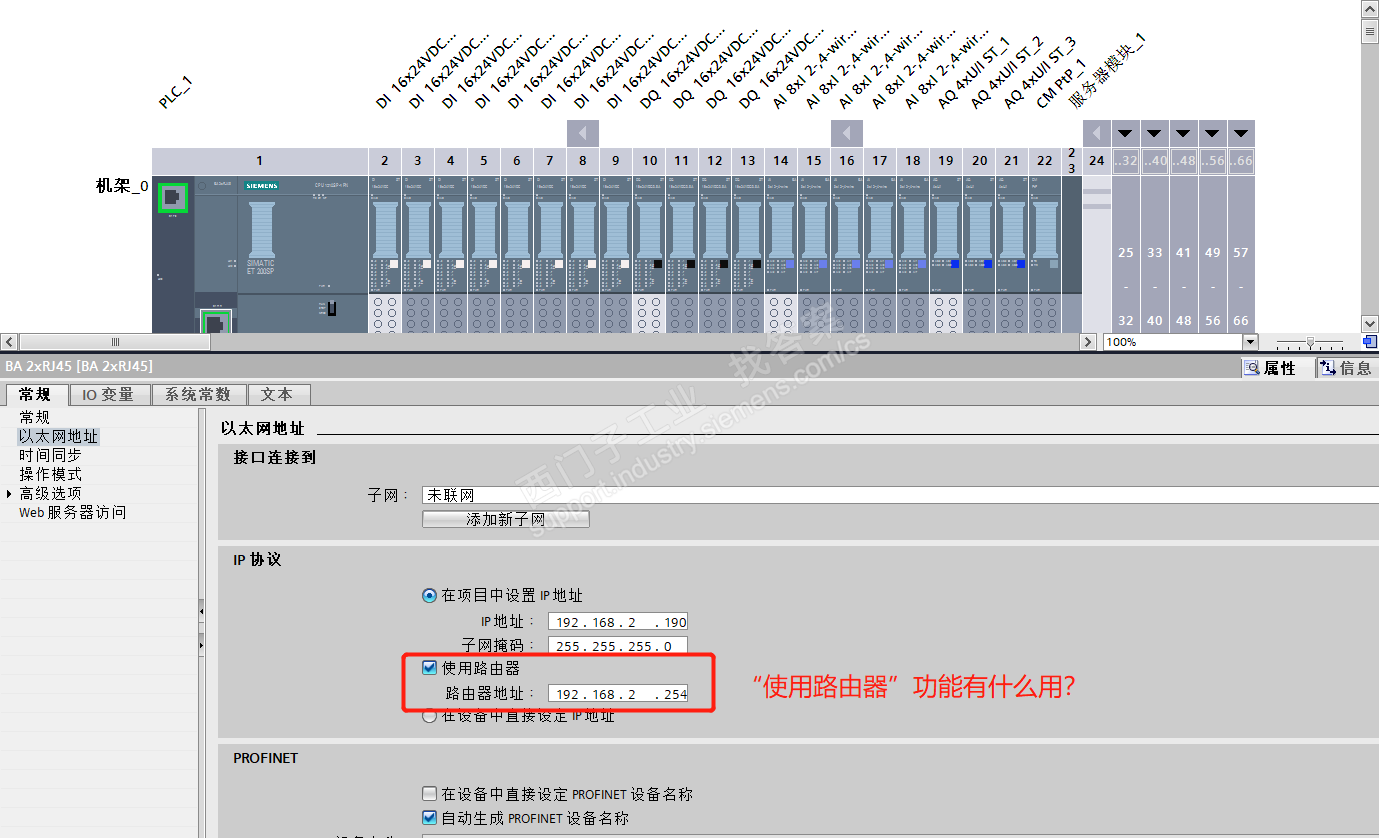Click the vertical scrollbar thumb of device view

1370,32
